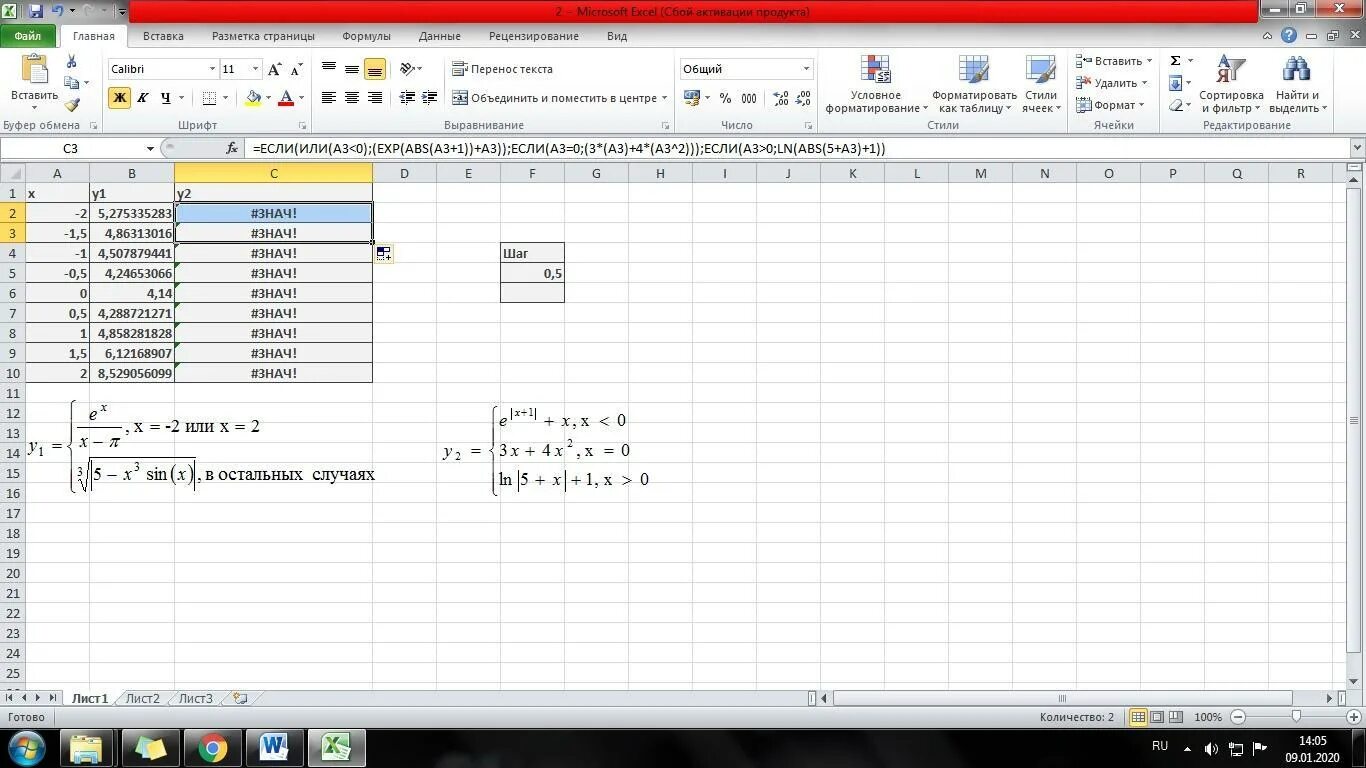The image size is (1366, 768).
Task: Click the Excel help question icon
Action: tap(1289, 35)
